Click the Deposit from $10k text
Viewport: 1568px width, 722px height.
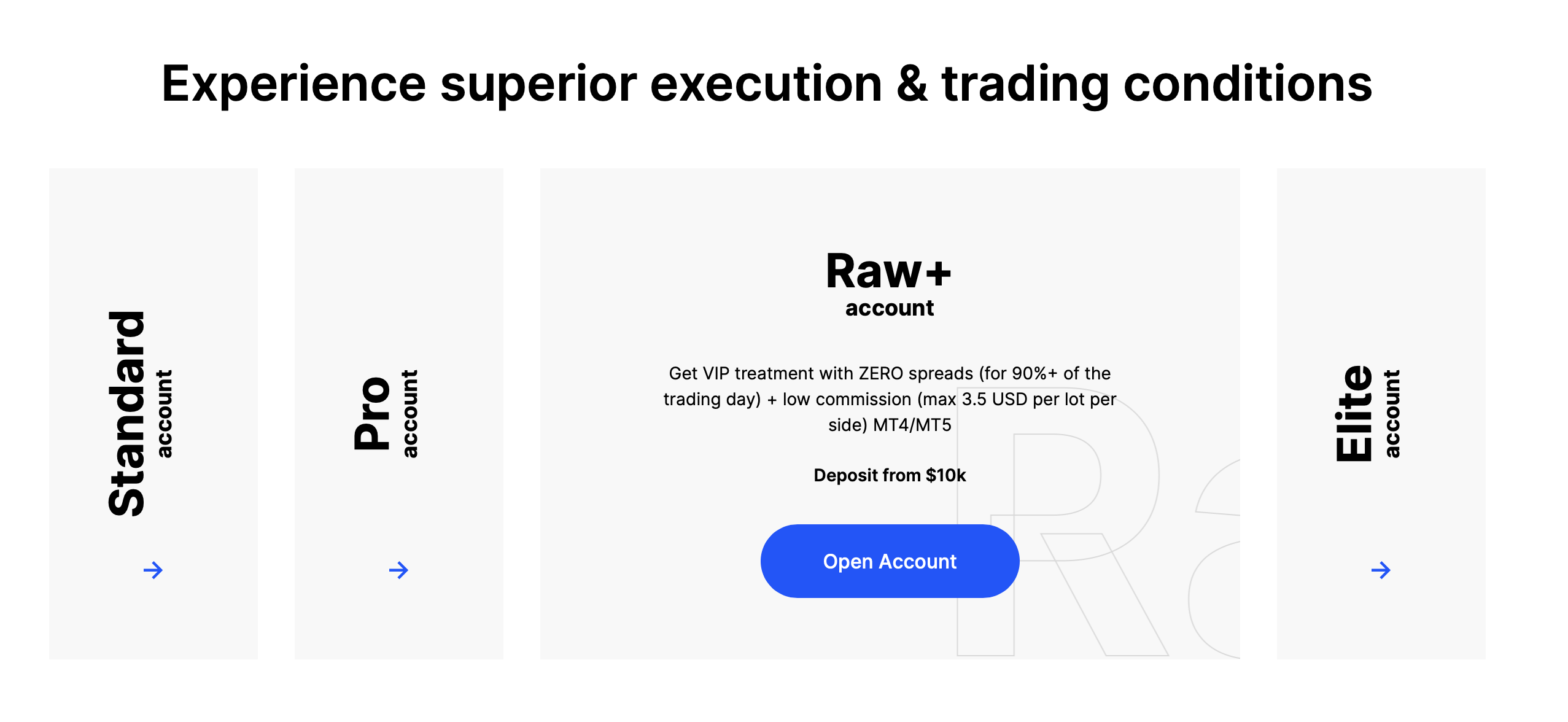[x=890, y=475]
